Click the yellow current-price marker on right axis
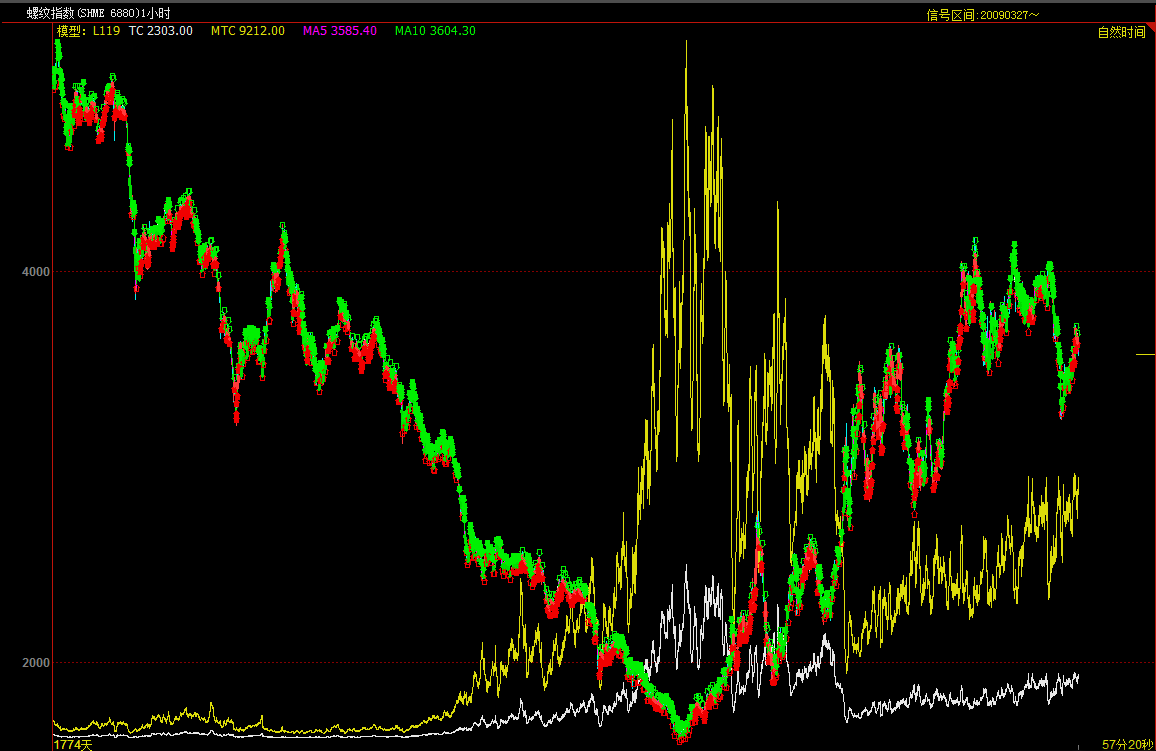 [1145, 354]
